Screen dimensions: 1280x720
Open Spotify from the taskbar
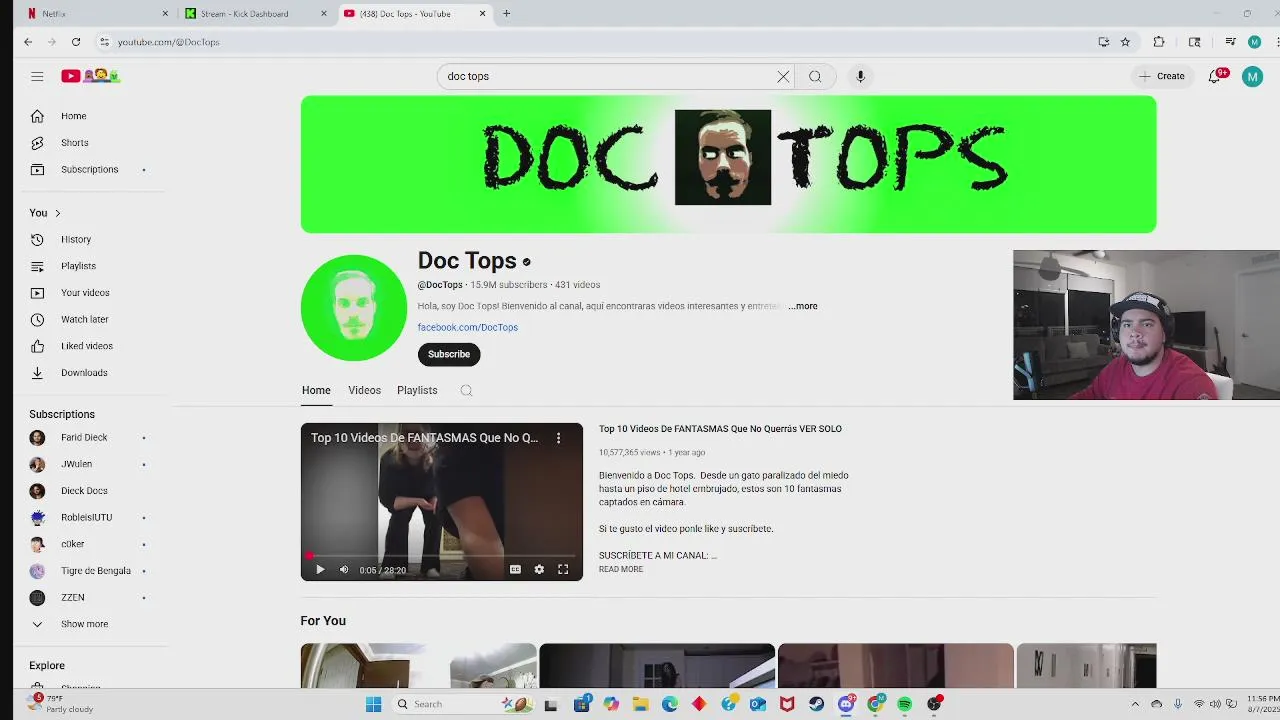[x=905, y=704]
